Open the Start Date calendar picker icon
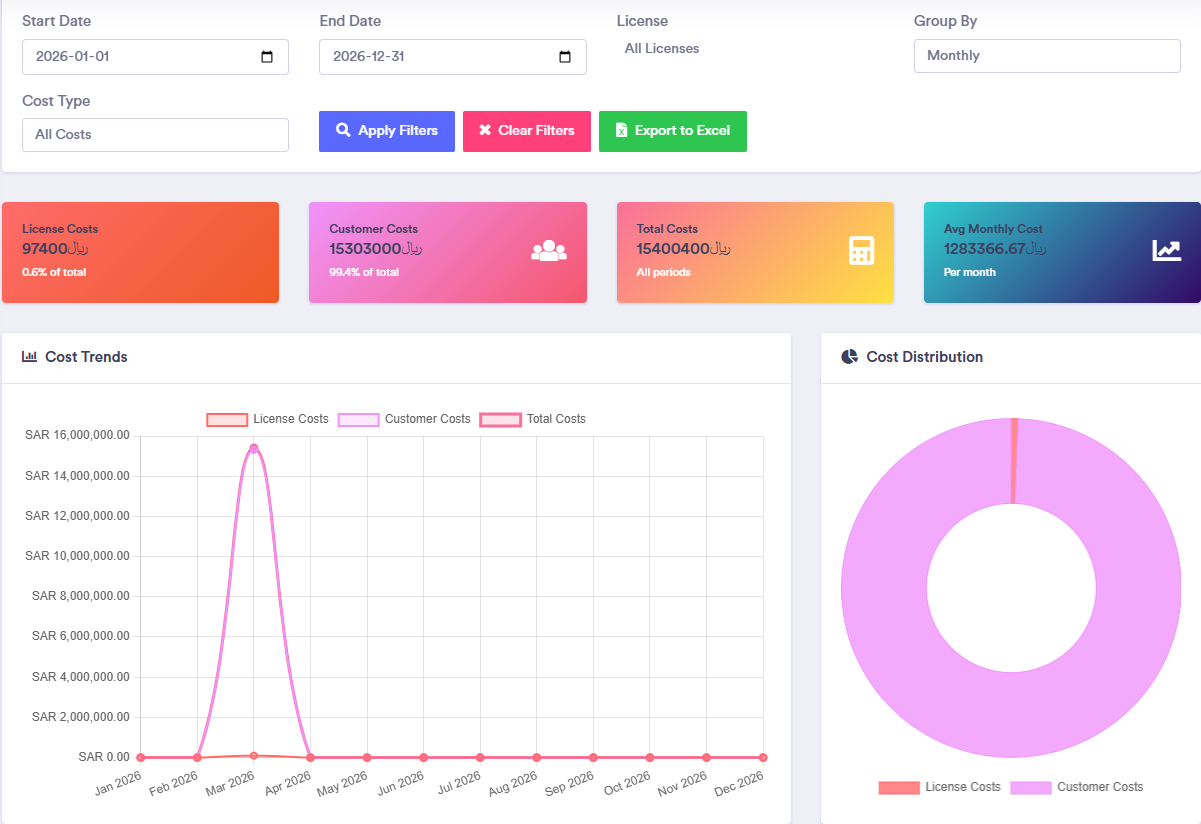Screen dimensions: 1201x824 click(x=267, y=57)
